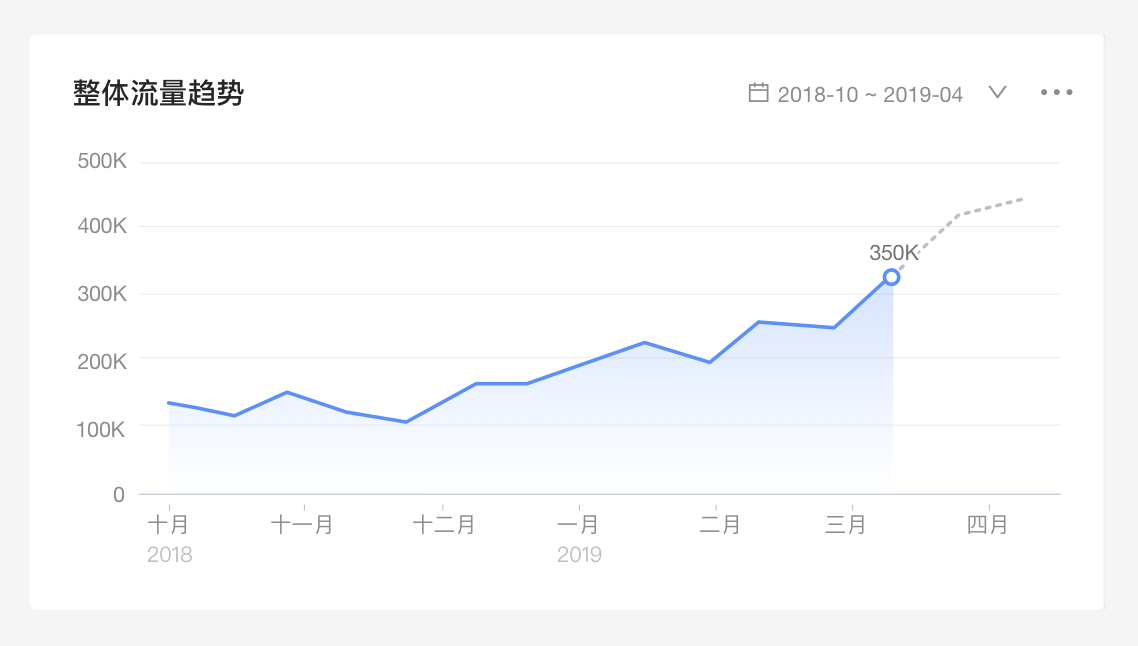Viewport: 1138px width, 646px height.
Task: Click the 十月 axis label
Action: (x=168, y=524)
